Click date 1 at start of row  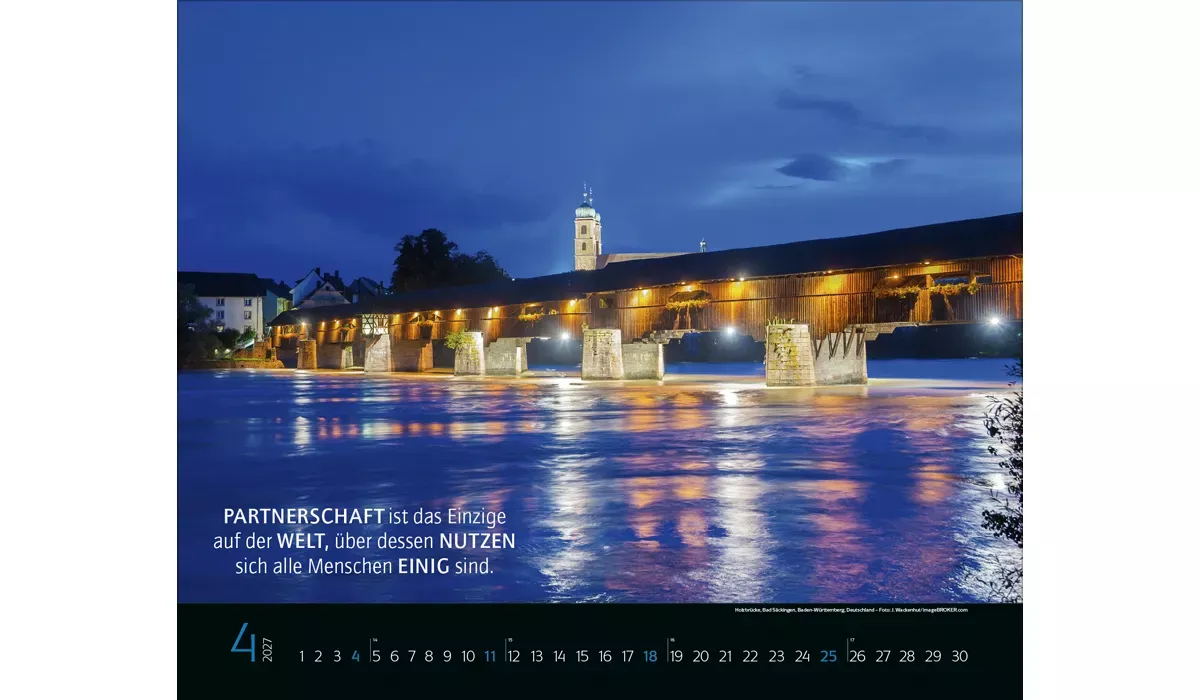tap(302, 655)
